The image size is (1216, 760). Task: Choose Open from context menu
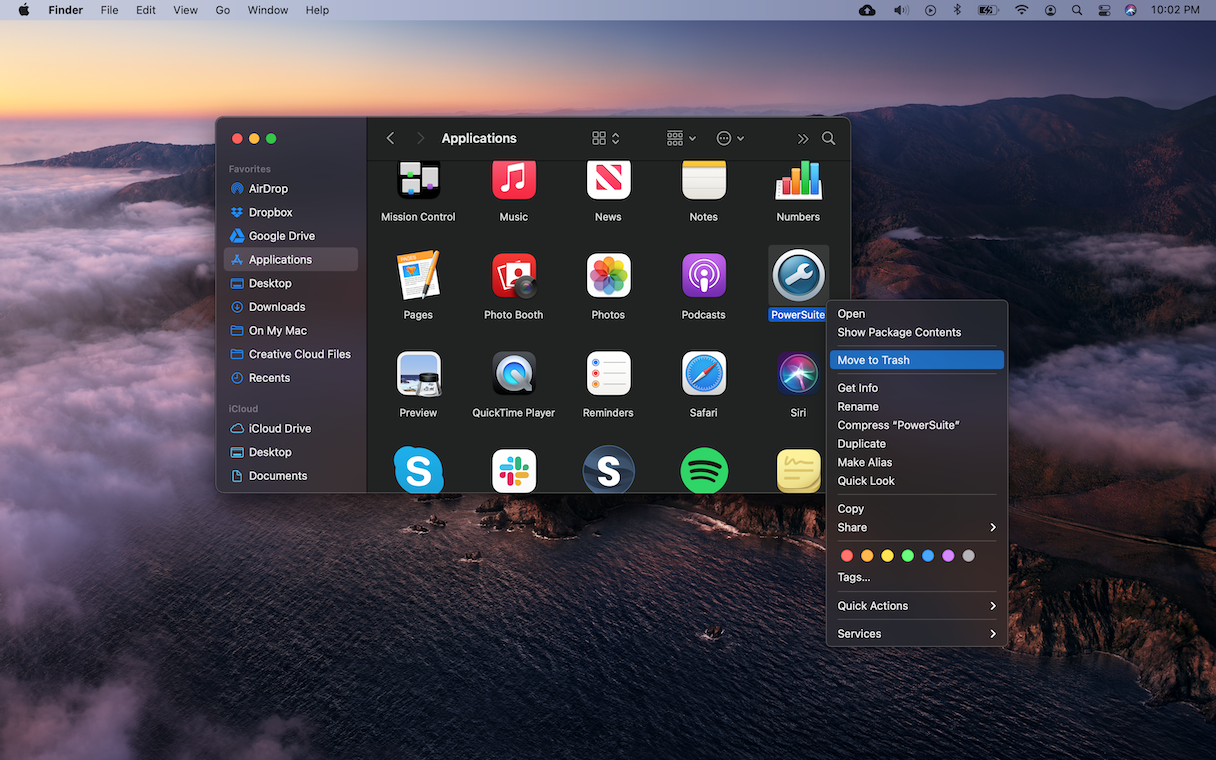point(917,314)
